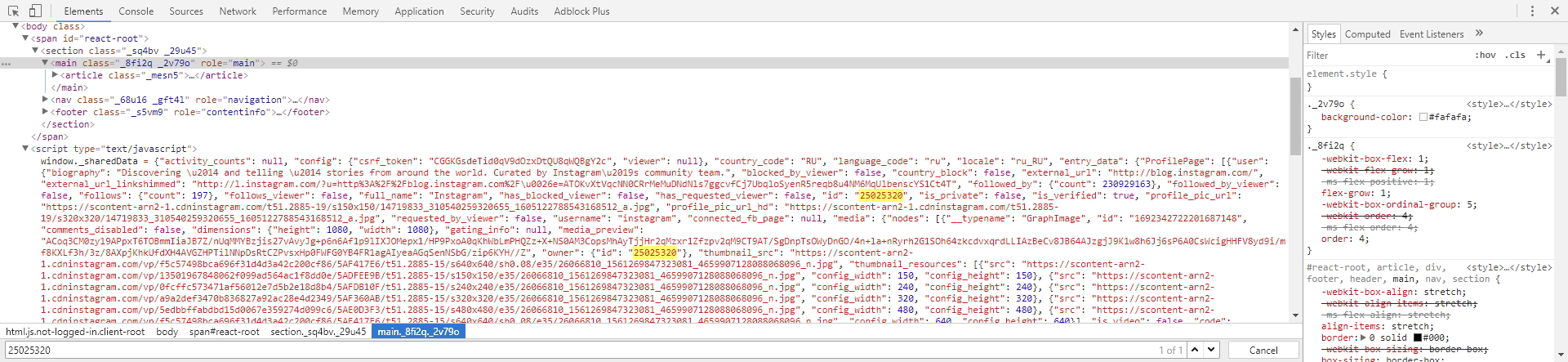Go to next search result arrow

1211,350
